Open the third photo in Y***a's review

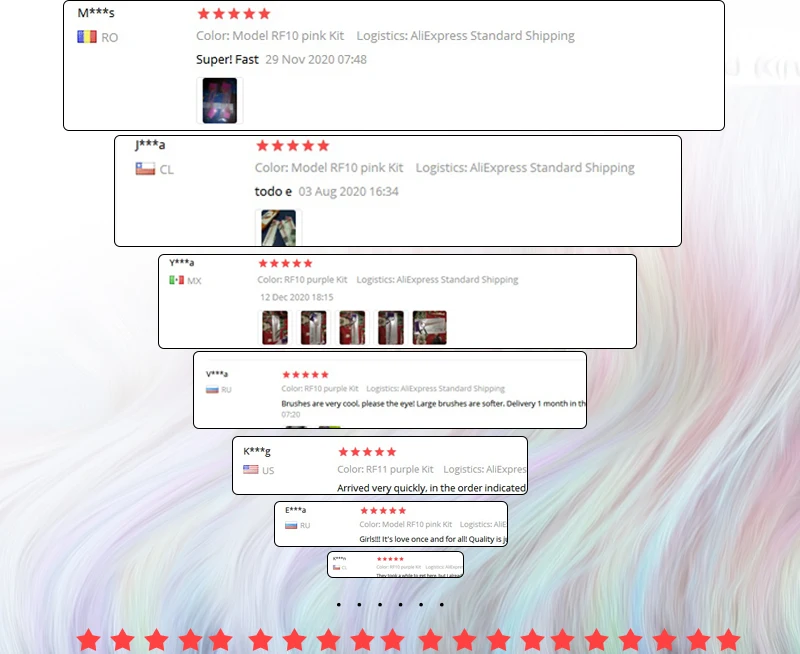[x=352, y=328]
